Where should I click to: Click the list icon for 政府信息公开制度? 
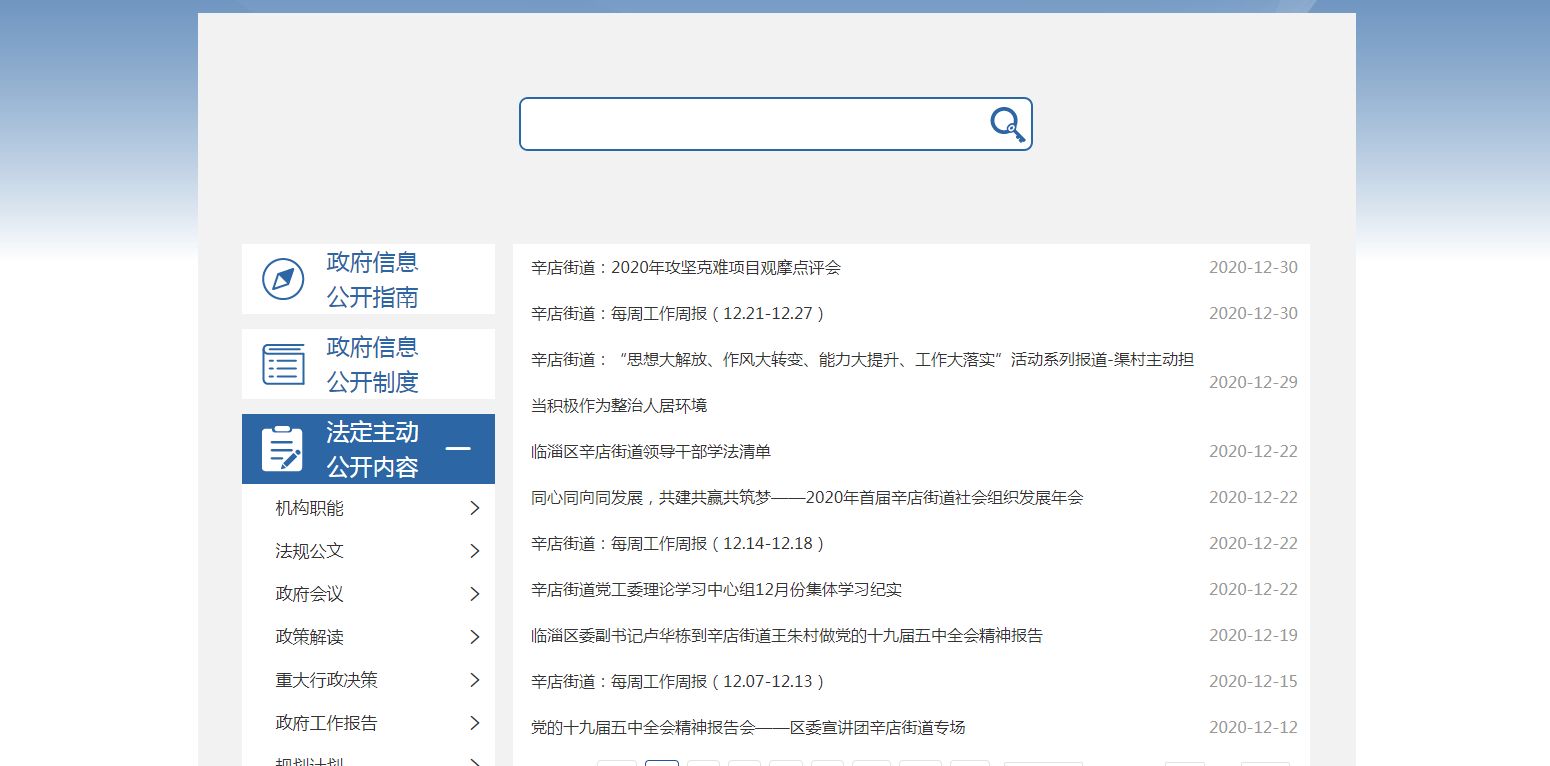tap(283, 364)
